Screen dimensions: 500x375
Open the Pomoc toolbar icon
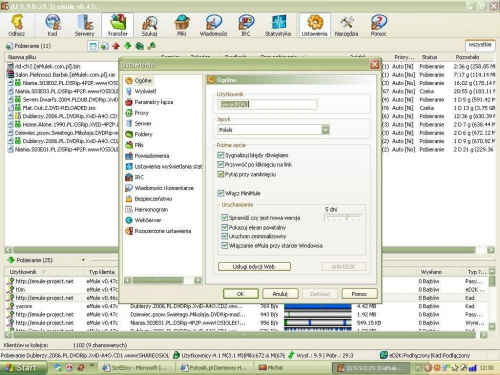(x=378, y=25)
